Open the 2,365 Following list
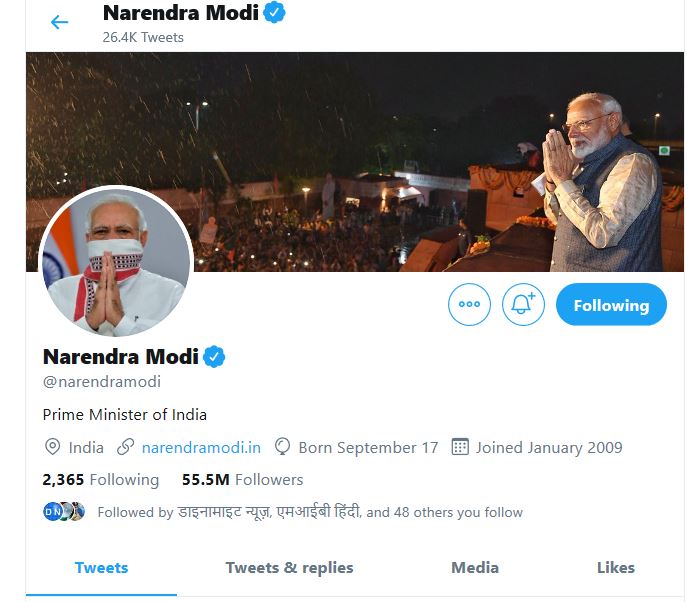 [100, 479]
